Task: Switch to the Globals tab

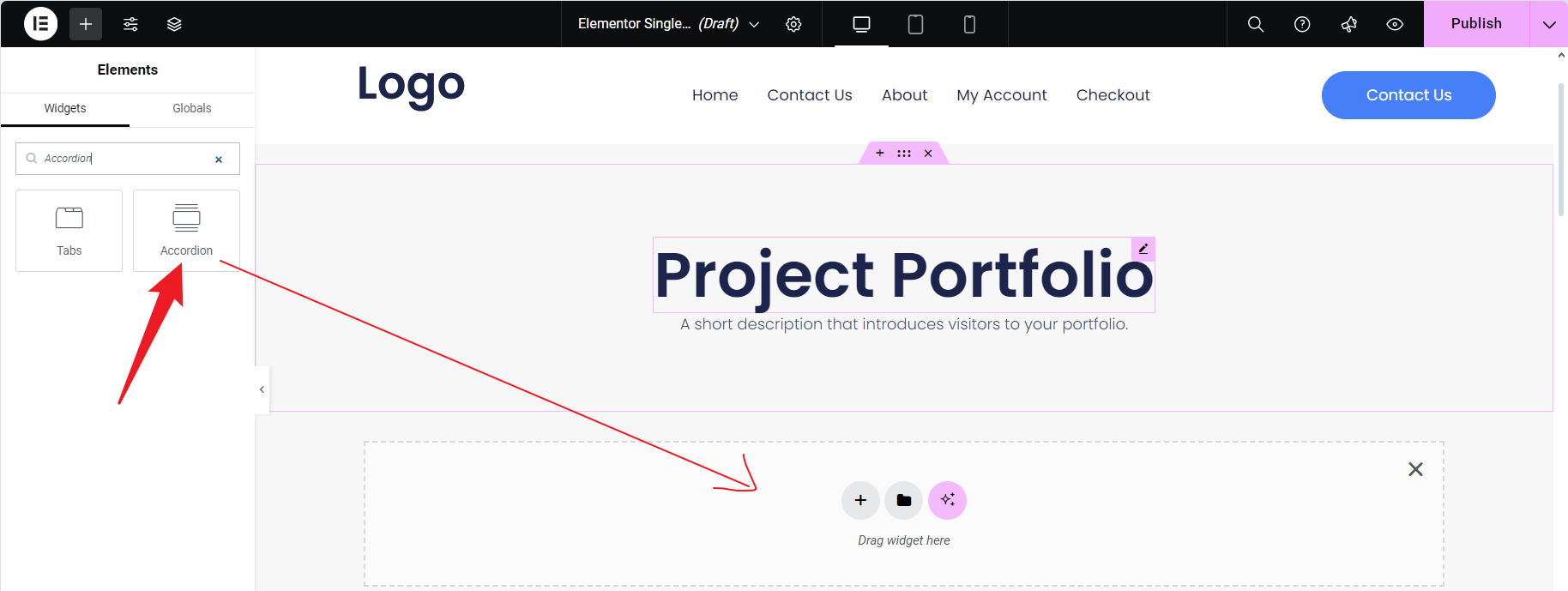Action: click(191, 108)
